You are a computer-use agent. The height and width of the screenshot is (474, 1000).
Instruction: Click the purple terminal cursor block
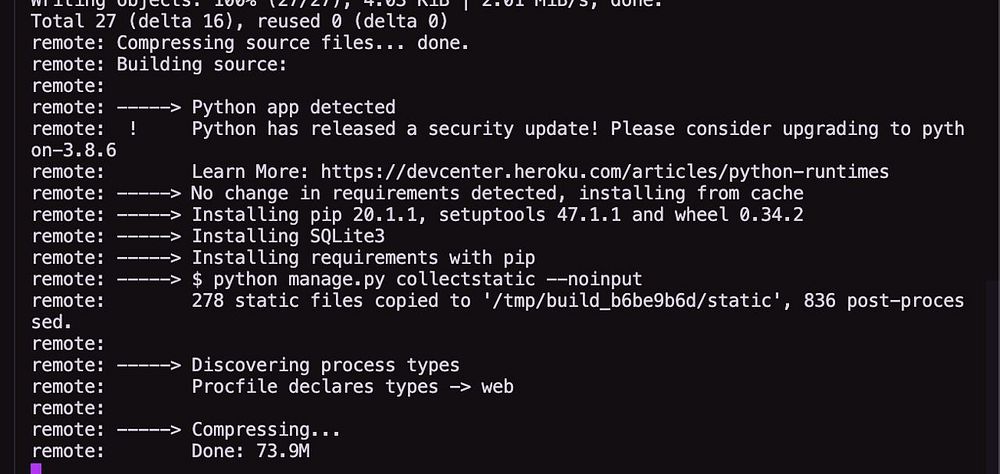tap(36, 468)
